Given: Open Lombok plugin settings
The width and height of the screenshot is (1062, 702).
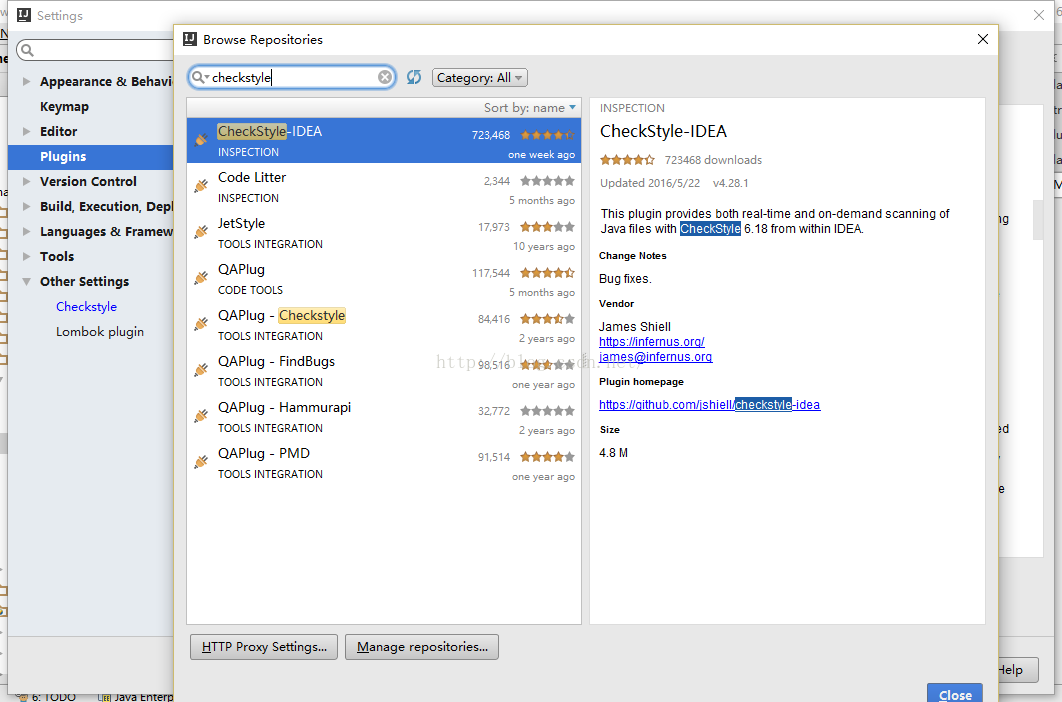Looking at the screenshot, I should [100, 332].
